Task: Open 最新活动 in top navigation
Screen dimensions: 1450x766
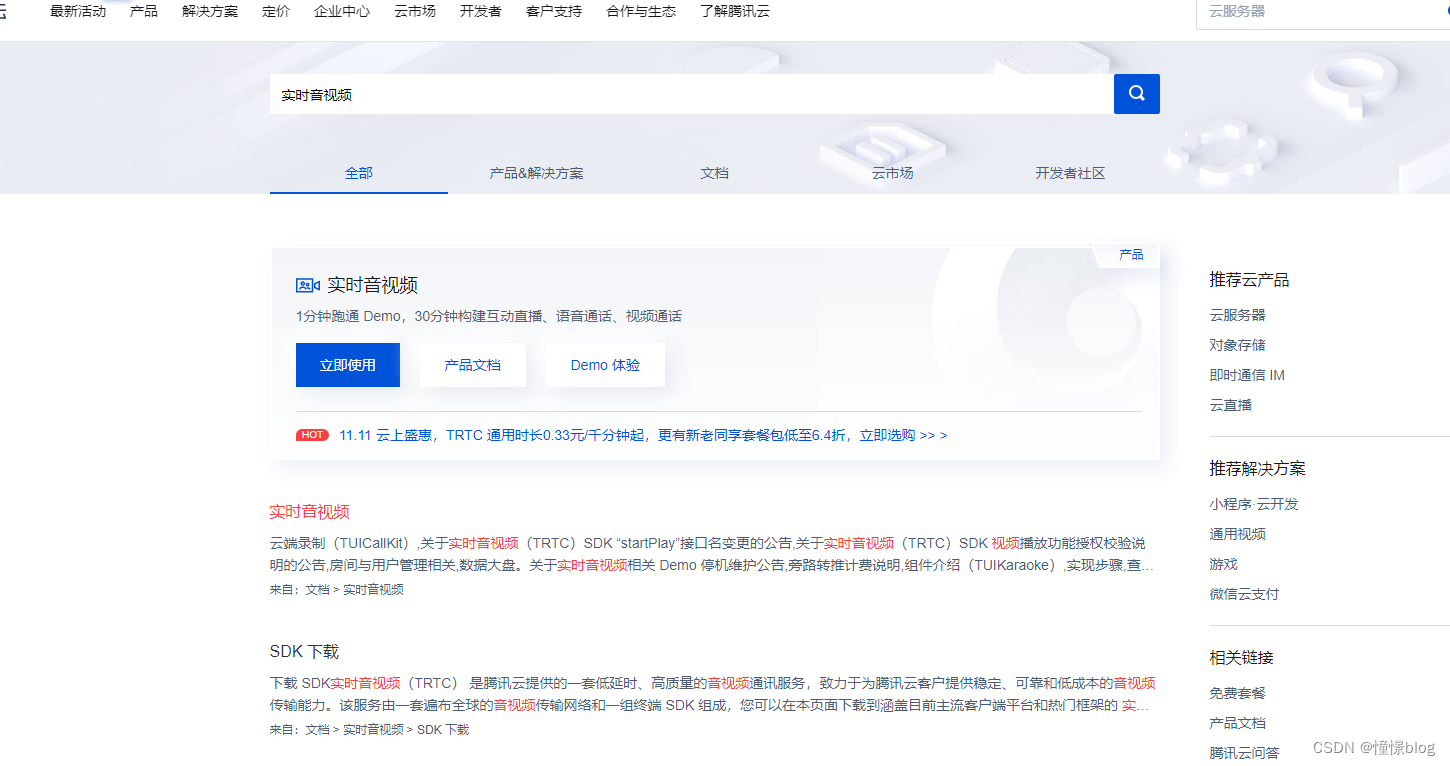Action: pyautogui.click(x=78, y=12)
